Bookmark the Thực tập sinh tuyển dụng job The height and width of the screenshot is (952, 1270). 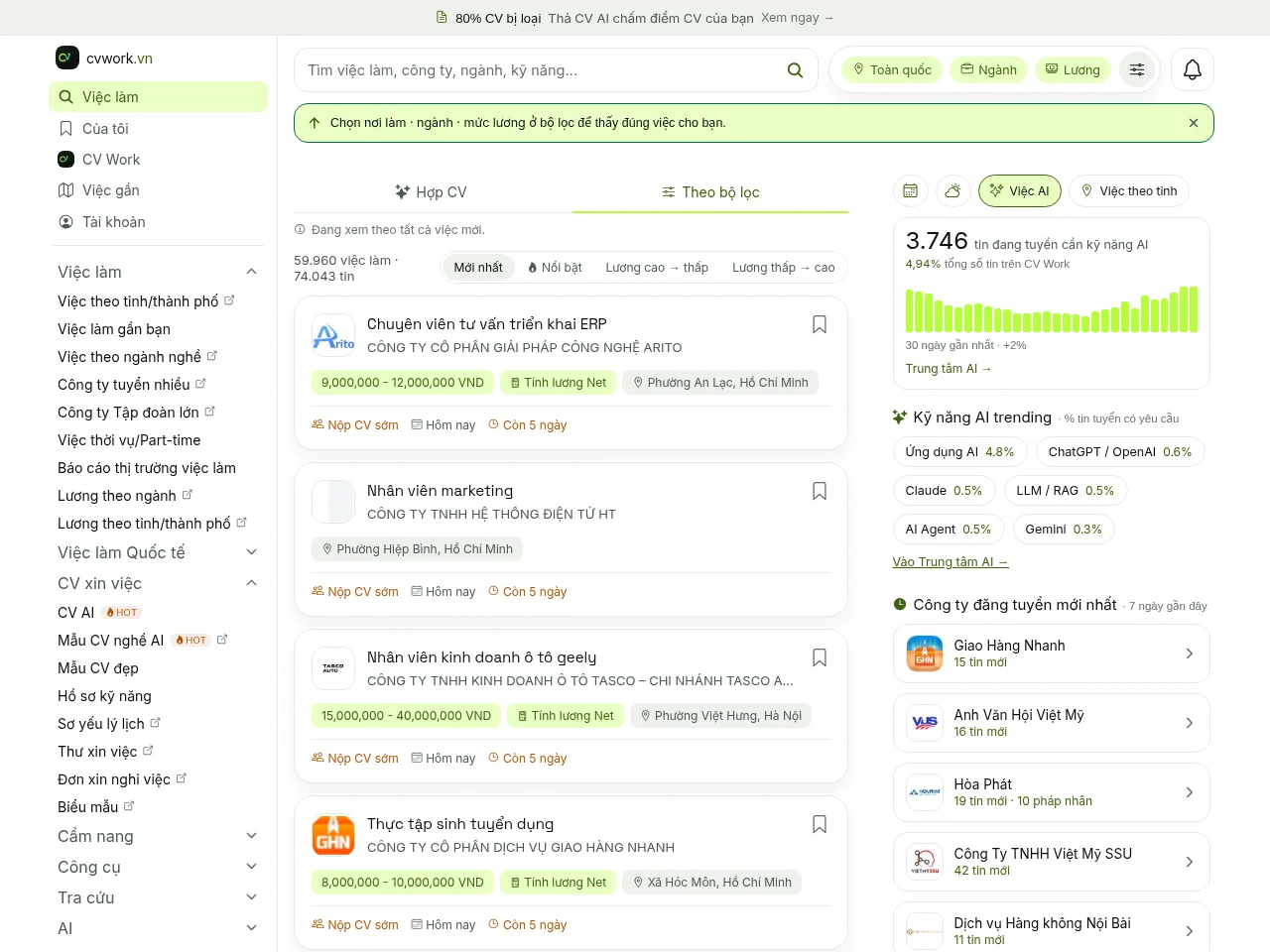pos(820,824)
